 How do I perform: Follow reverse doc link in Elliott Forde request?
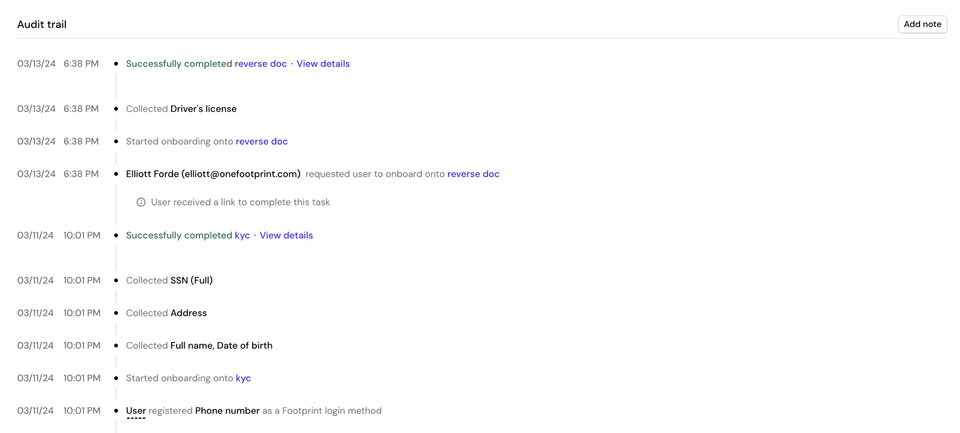473,174
